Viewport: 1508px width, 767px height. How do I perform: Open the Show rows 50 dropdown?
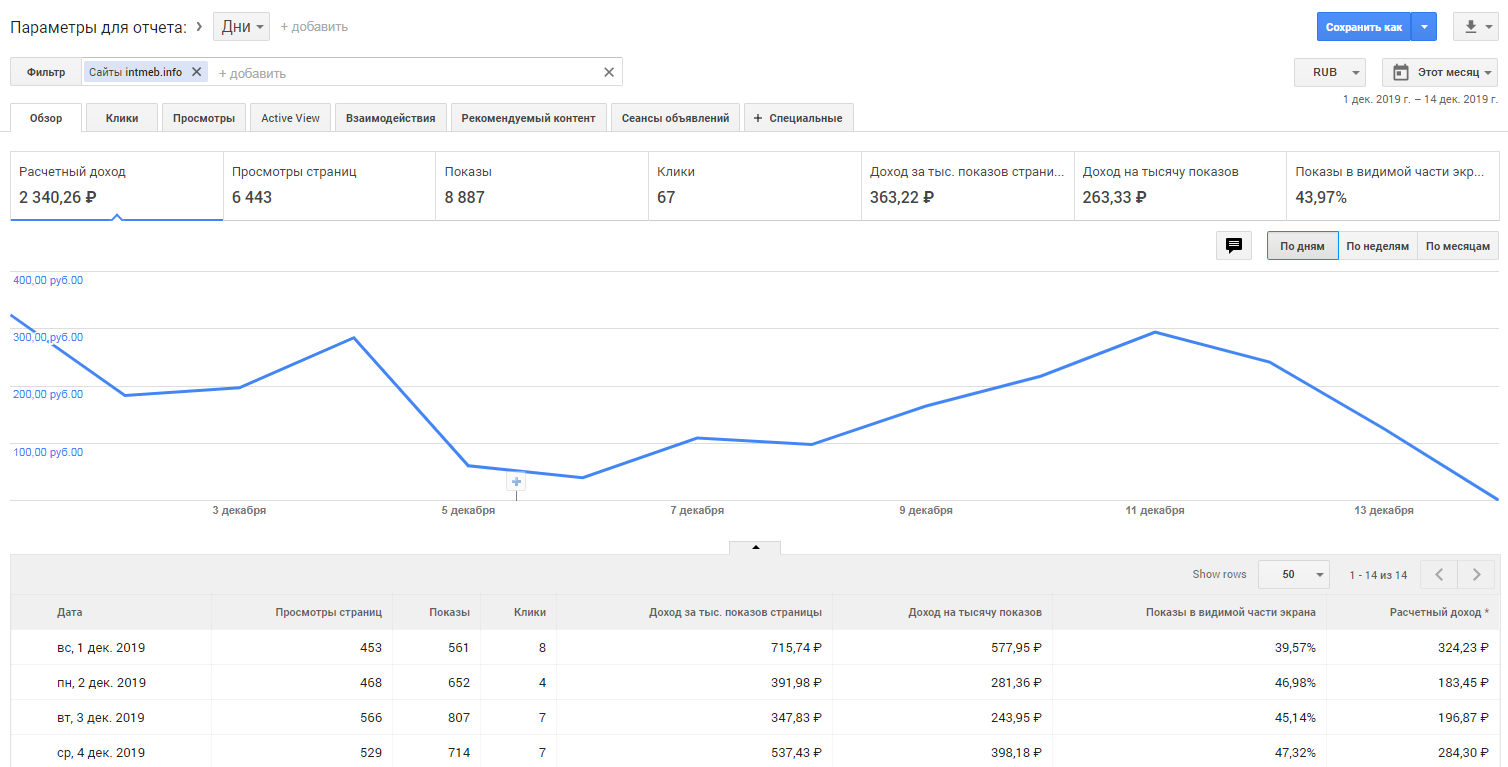[1293, 574]
